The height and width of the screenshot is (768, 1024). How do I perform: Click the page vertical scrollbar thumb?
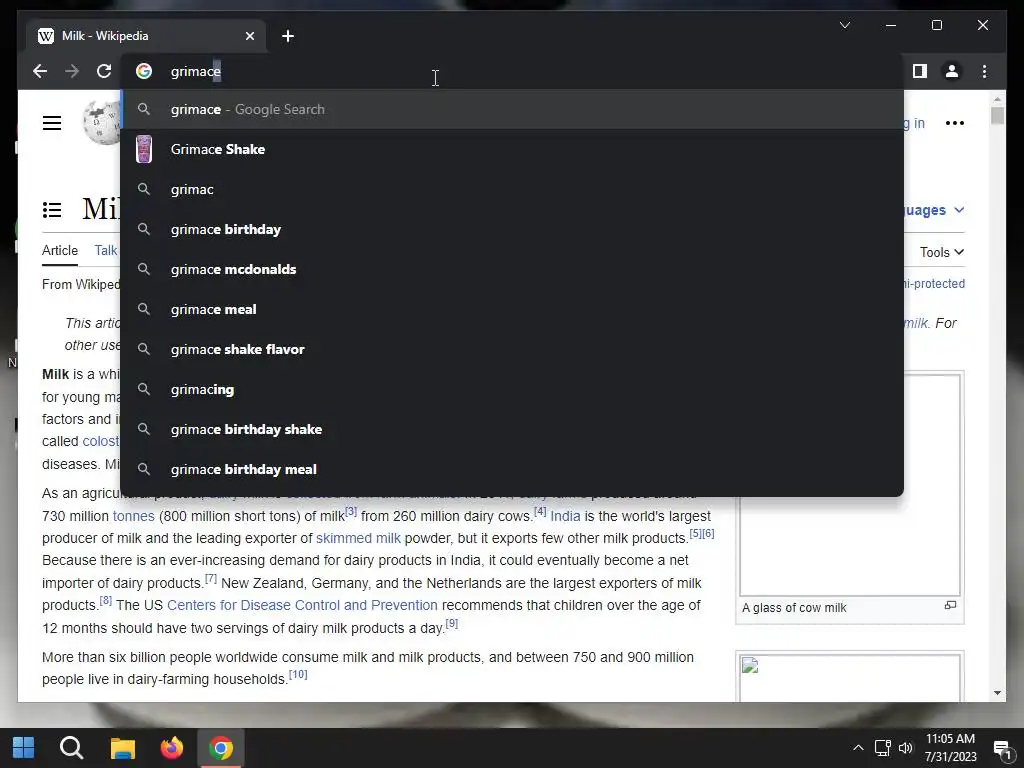pos(997,116)
